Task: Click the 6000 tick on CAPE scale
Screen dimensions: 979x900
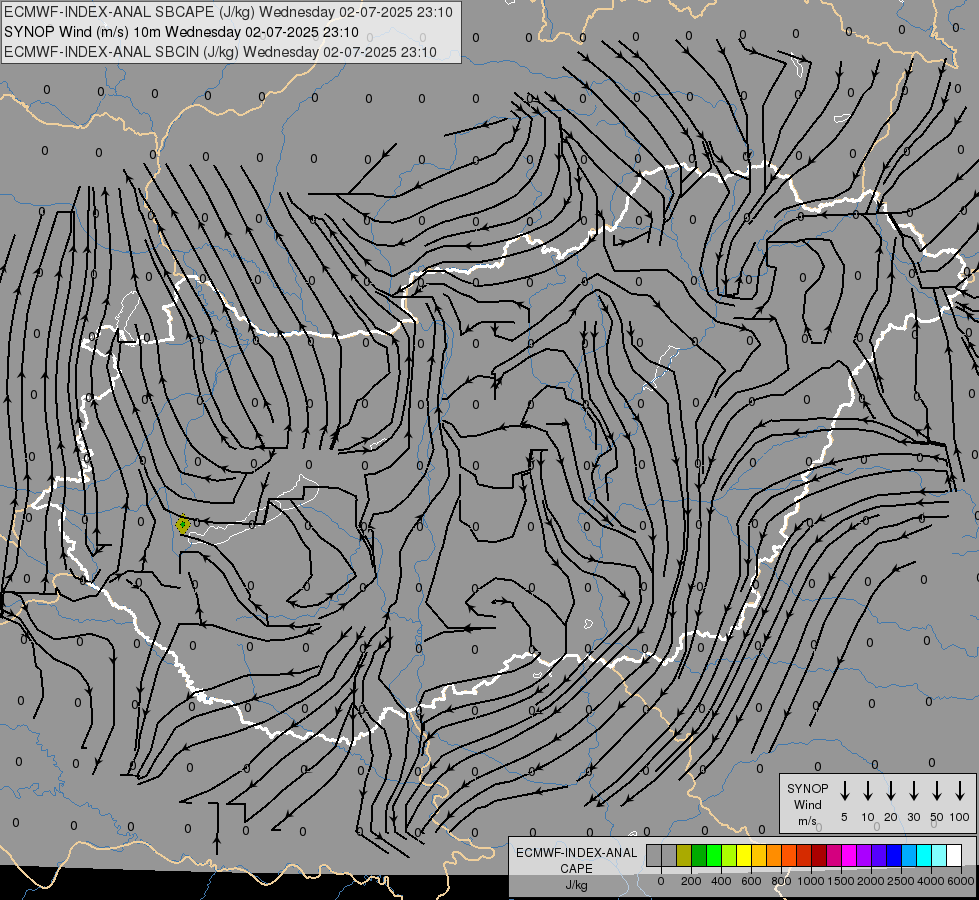Action: pyautogui.click(x=961, y=881)
